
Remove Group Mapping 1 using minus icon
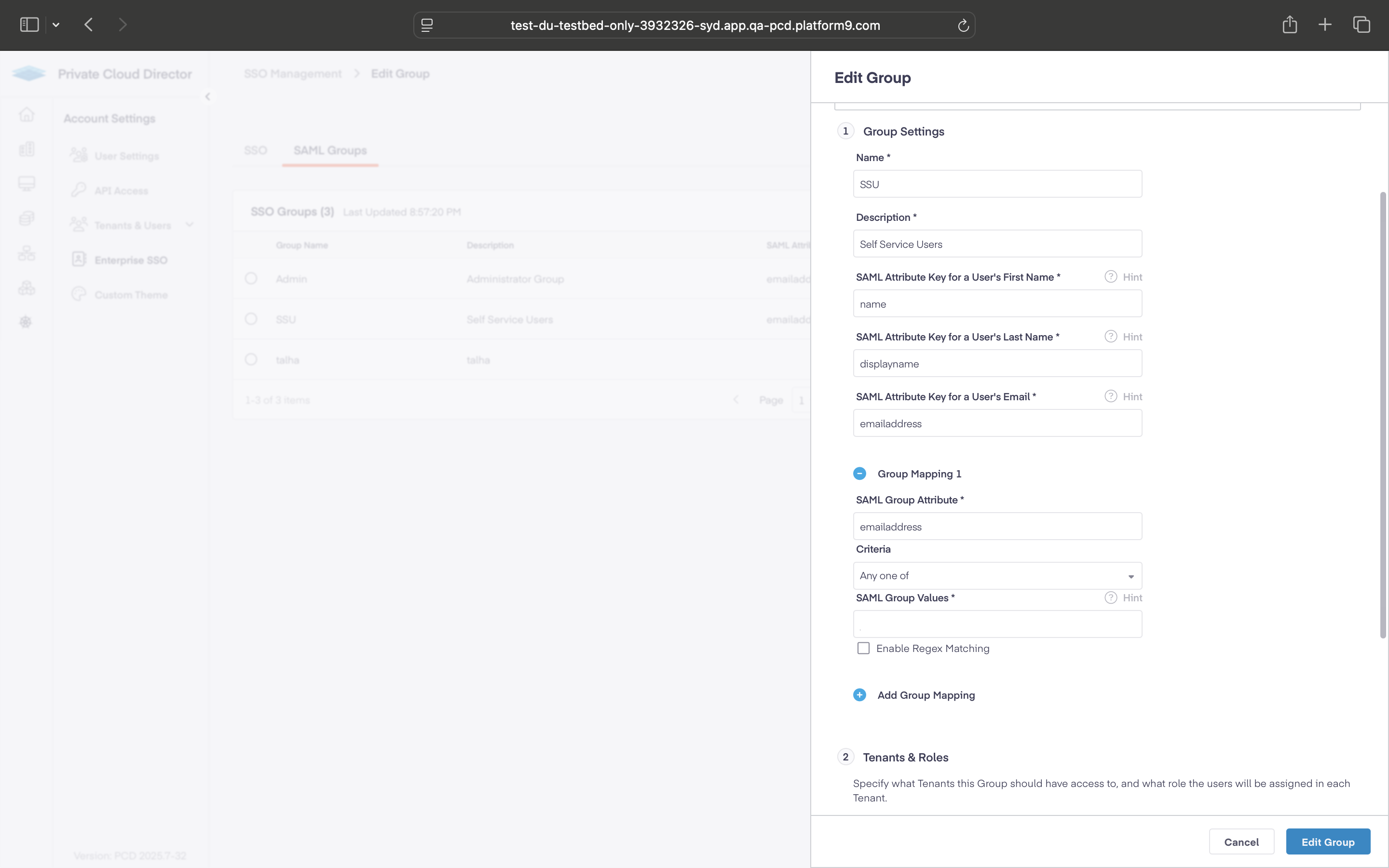click(x=859, y=474)
